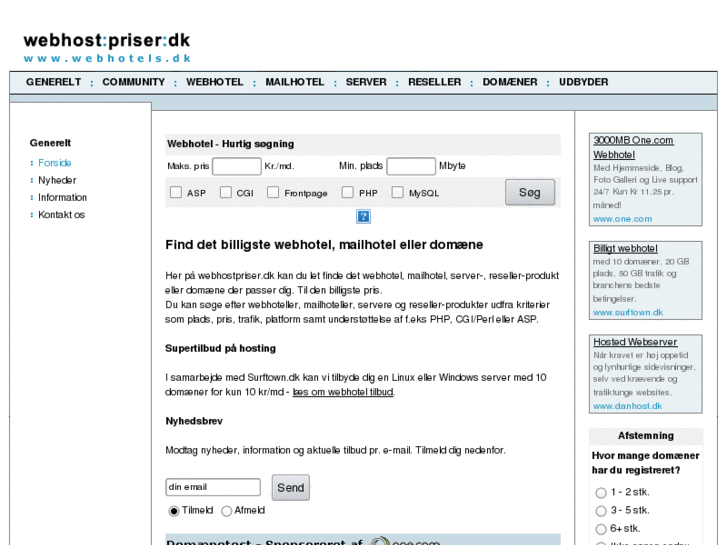Toggle the PHP checkbox
The height and width of the screenshot is (545, 727).
[347, 192]
